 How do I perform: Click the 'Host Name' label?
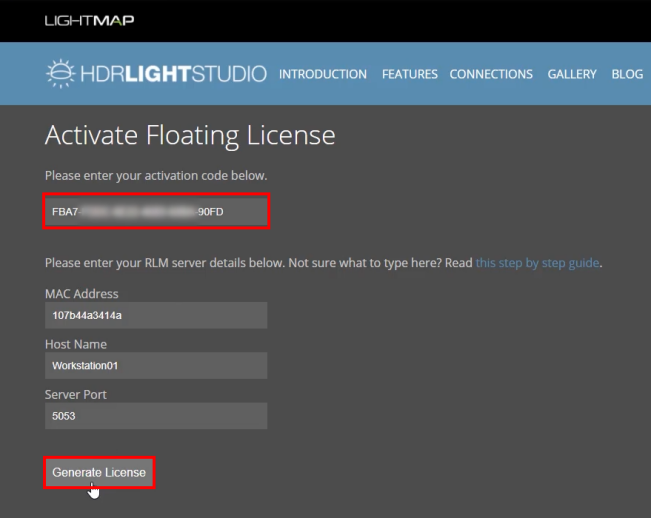click(76, 344)
